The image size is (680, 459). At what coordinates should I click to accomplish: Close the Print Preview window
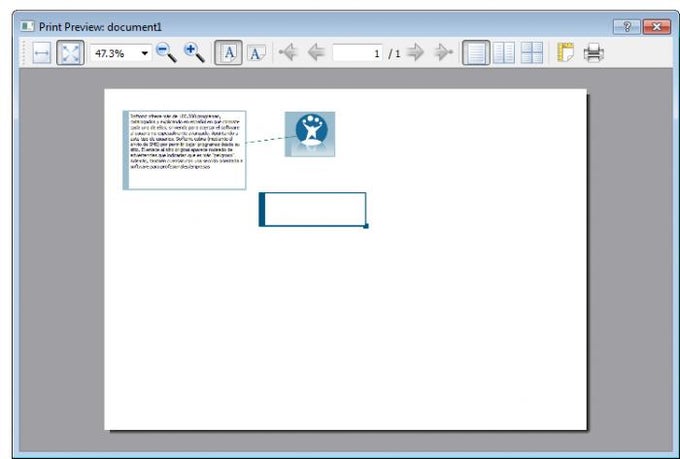pyautogui.click(x=657, y=27)
